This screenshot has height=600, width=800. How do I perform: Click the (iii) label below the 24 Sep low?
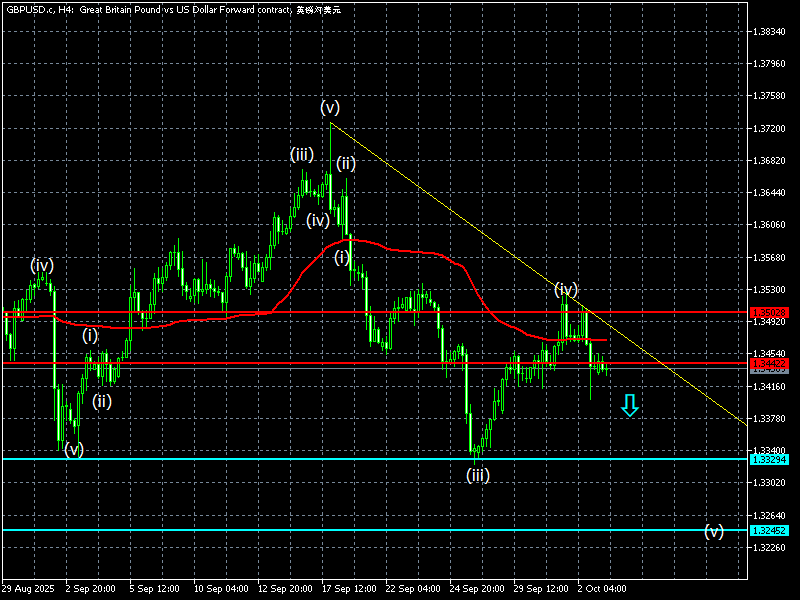click(478, 476)
